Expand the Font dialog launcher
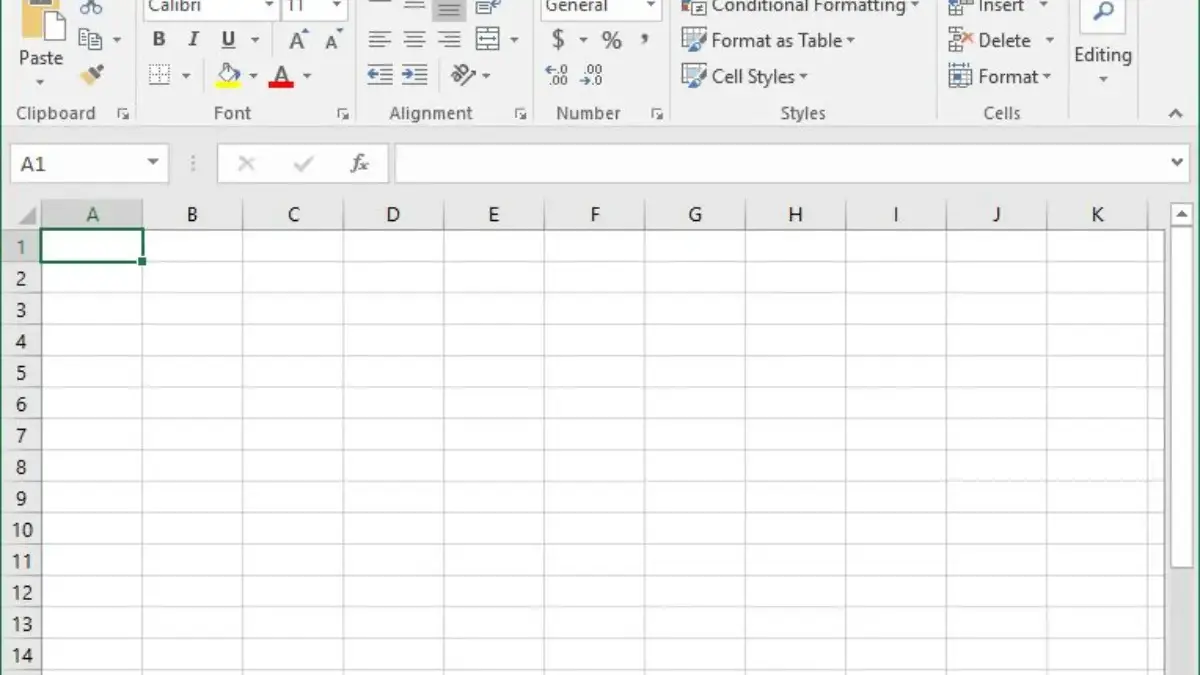 coord(343,115)
